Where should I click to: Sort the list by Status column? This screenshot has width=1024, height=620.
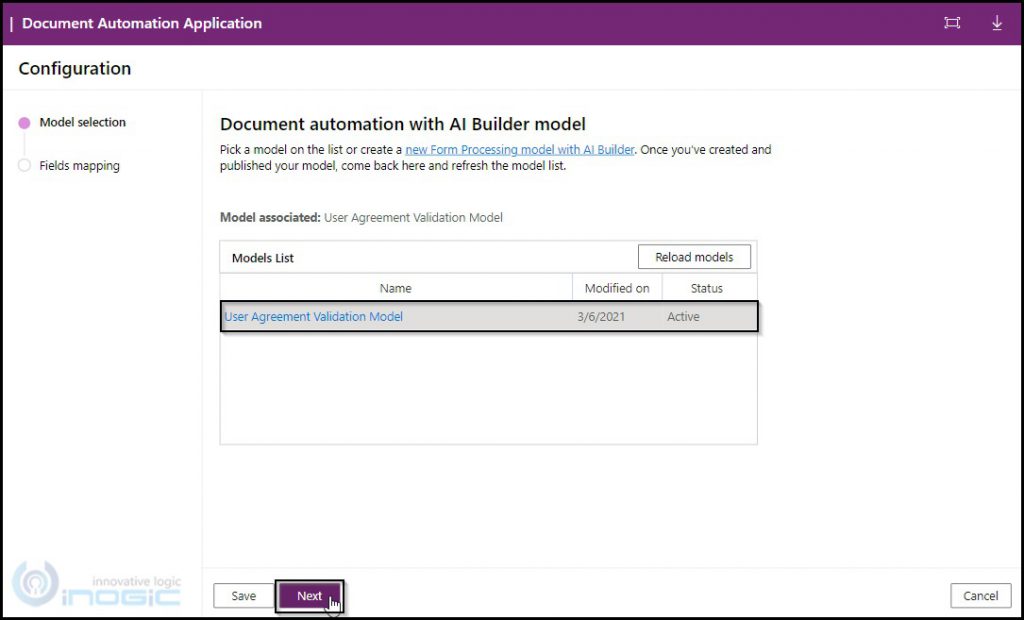(x=707, y=287)
